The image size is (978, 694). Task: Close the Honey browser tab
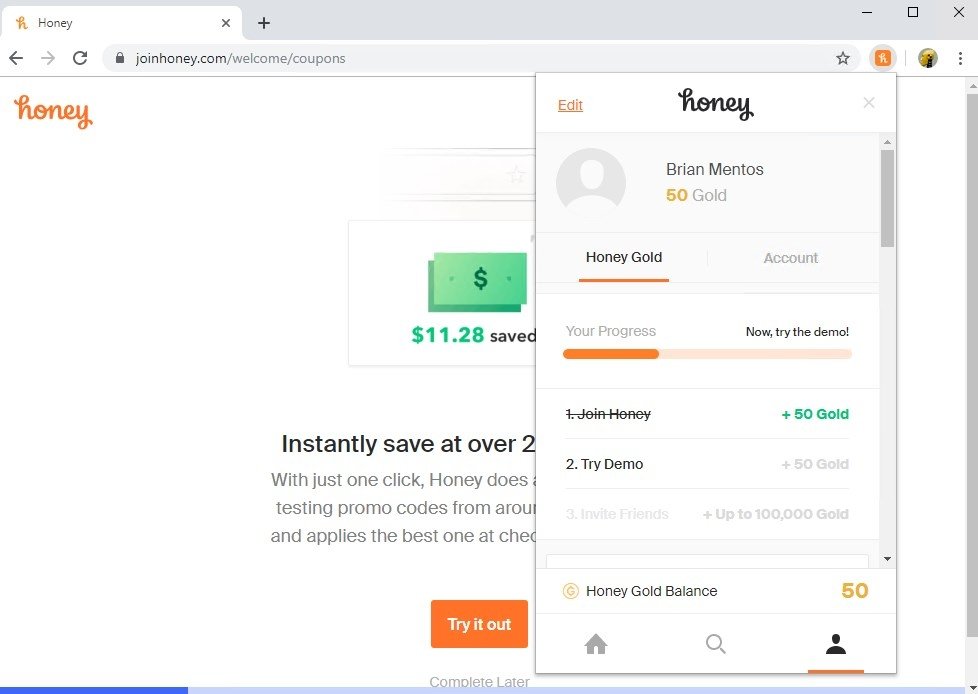coord(226,23)
